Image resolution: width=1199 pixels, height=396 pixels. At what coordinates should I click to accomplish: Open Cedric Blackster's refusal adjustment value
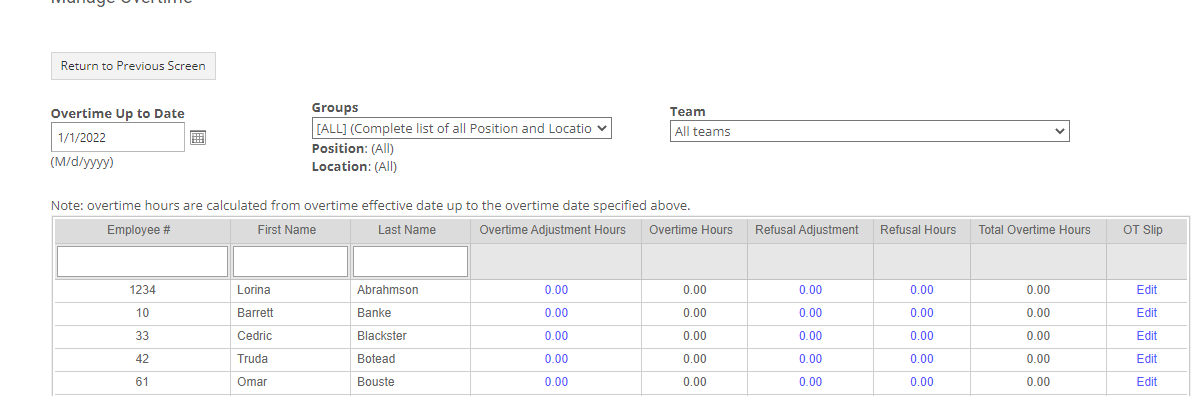click(811, 336)
